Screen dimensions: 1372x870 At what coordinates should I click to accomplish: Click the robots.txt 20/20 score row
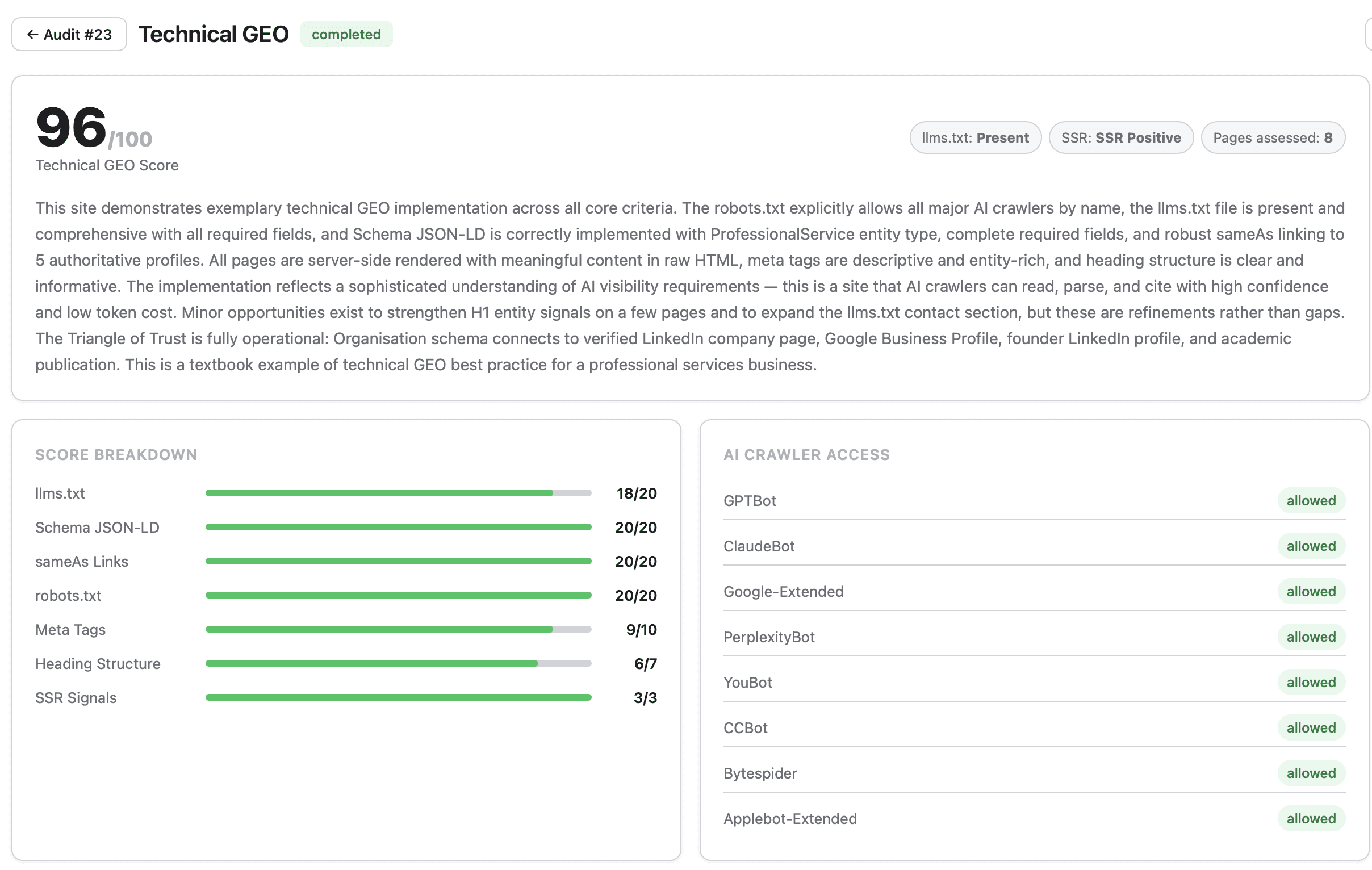coord(345,595)
